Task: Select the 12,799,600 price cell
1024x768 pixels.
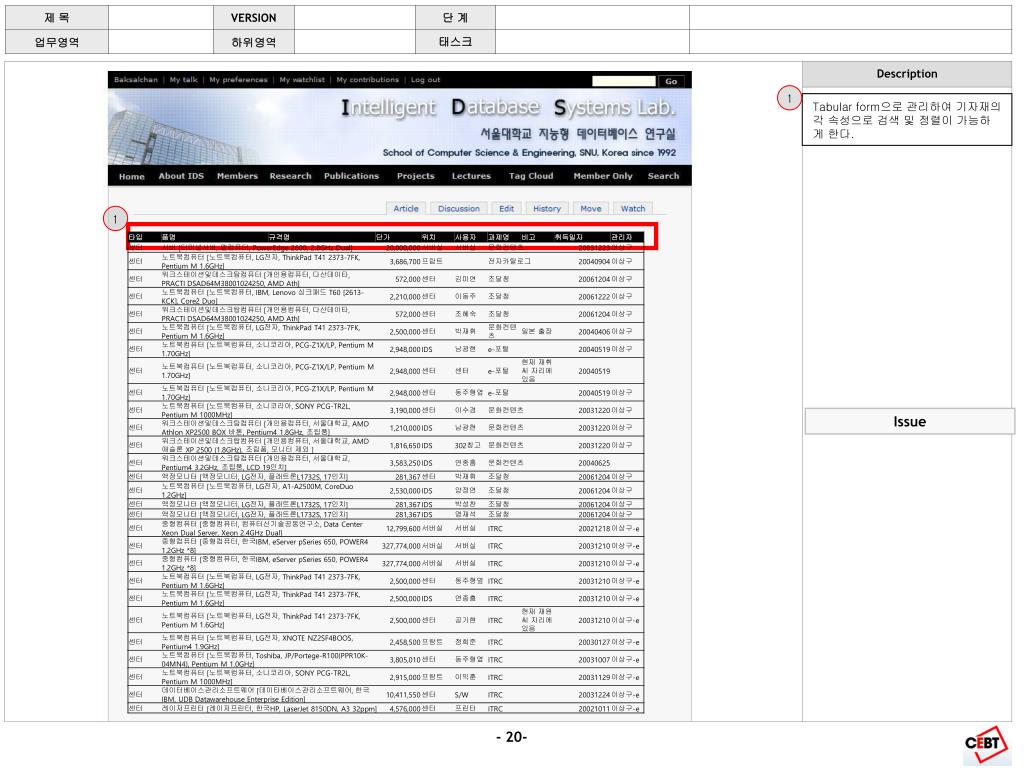Action: (403, 528)
